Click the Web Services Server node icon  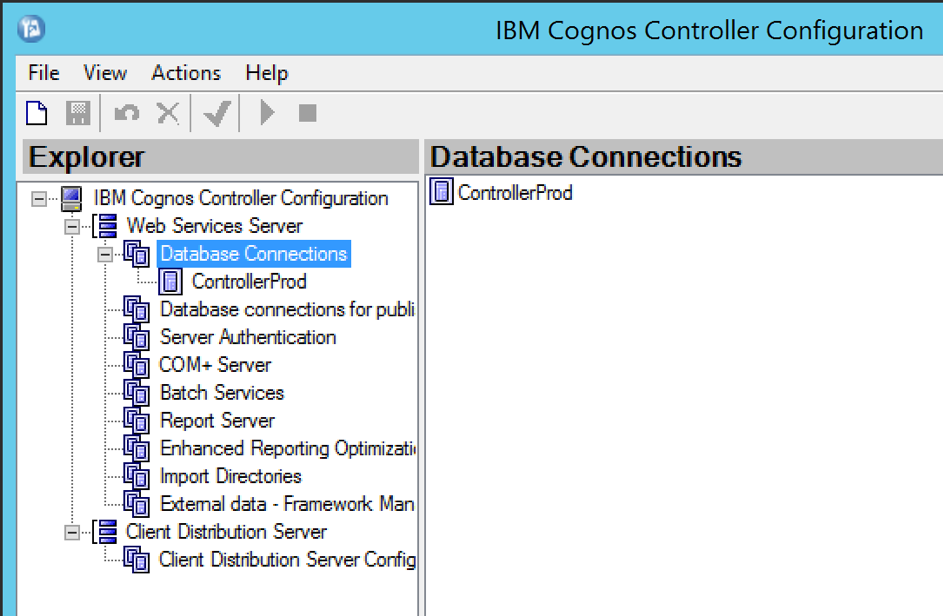106,226
